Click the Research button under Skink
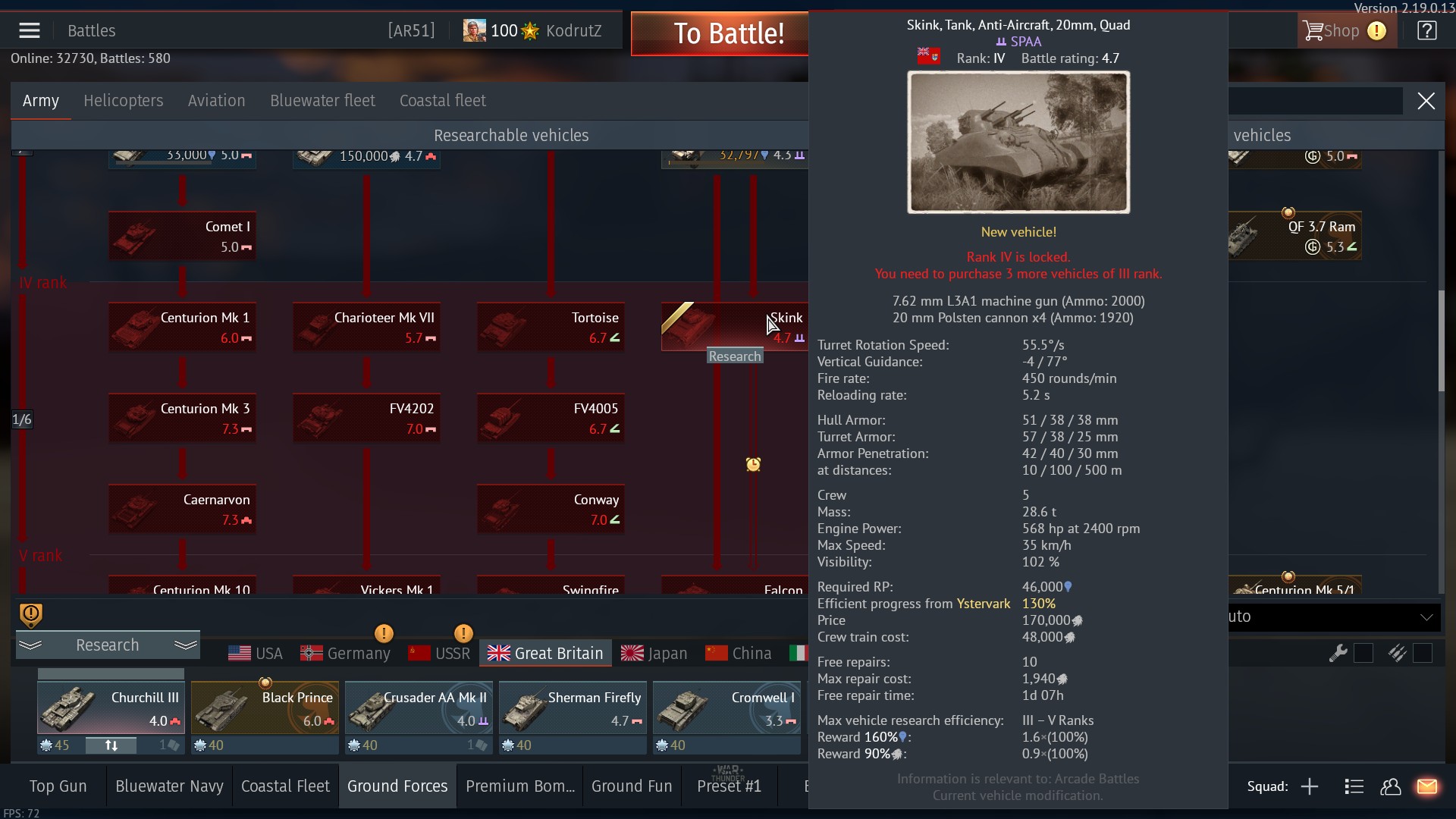 (735, 356)
